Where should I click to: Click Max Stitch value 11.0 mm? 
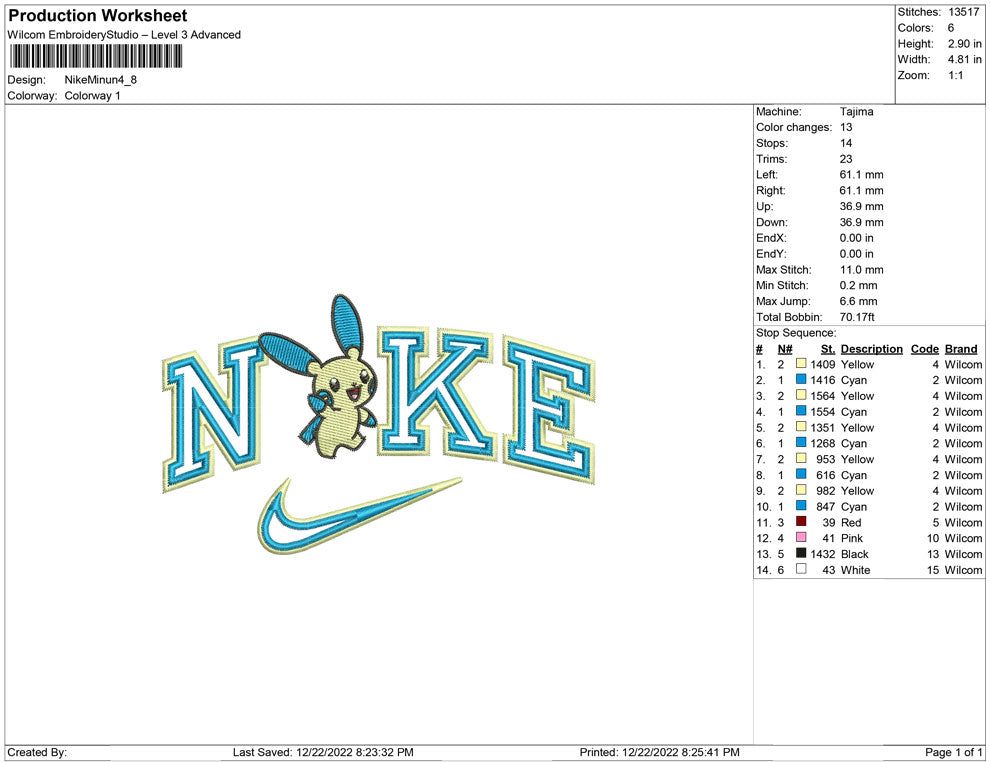861,270
